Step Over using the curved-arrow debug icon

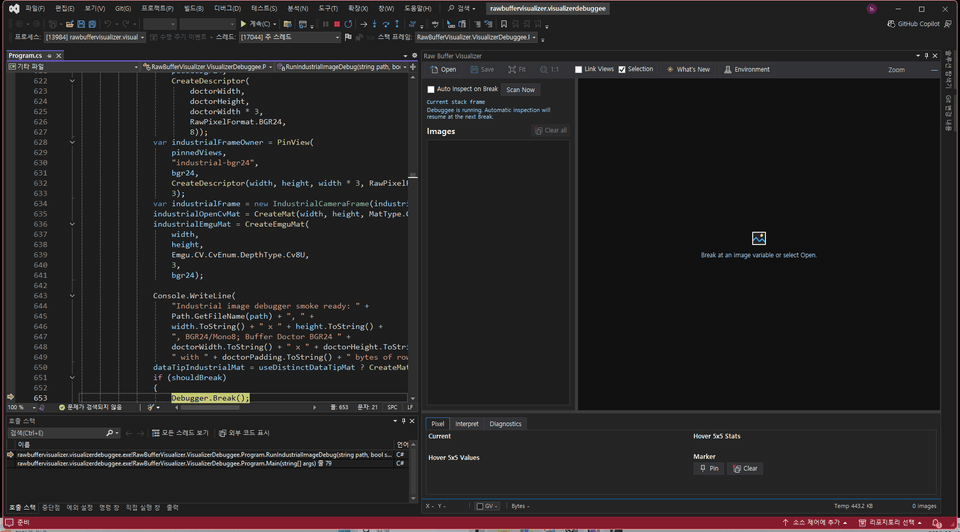tap(386, 24)
